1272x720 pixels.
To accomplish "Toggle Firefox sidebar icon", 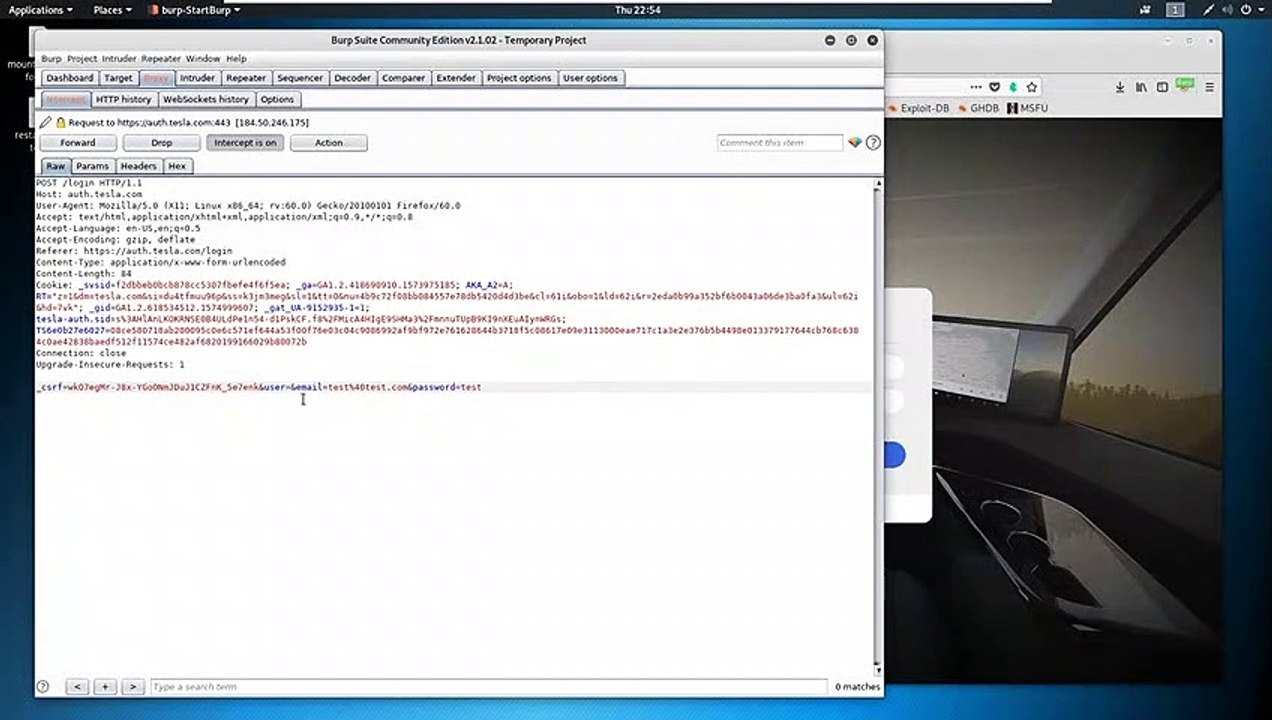I will (x=1162, y=87).
